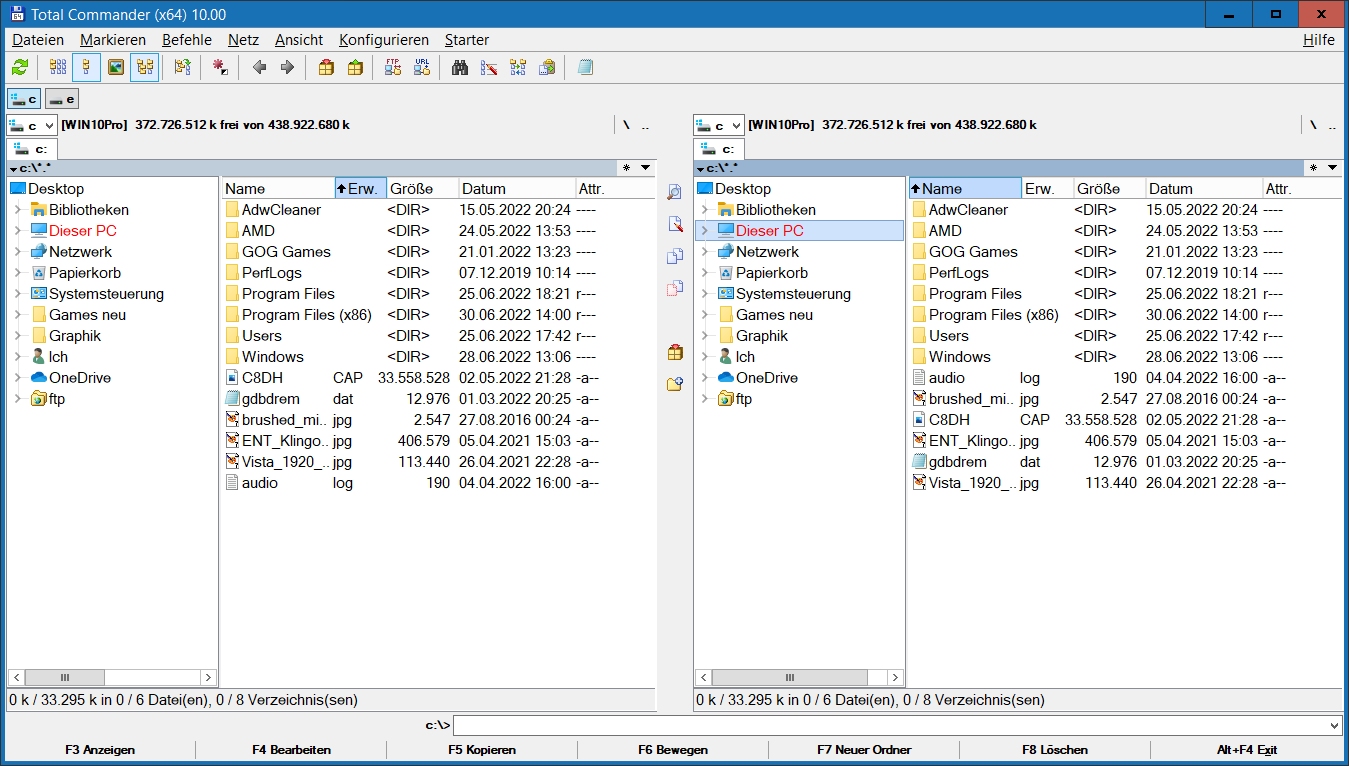Image resolution: width=1349 pixels, height=766 pixels.
Task: Click new folder icon in middle bar
Action: point(675,384)
